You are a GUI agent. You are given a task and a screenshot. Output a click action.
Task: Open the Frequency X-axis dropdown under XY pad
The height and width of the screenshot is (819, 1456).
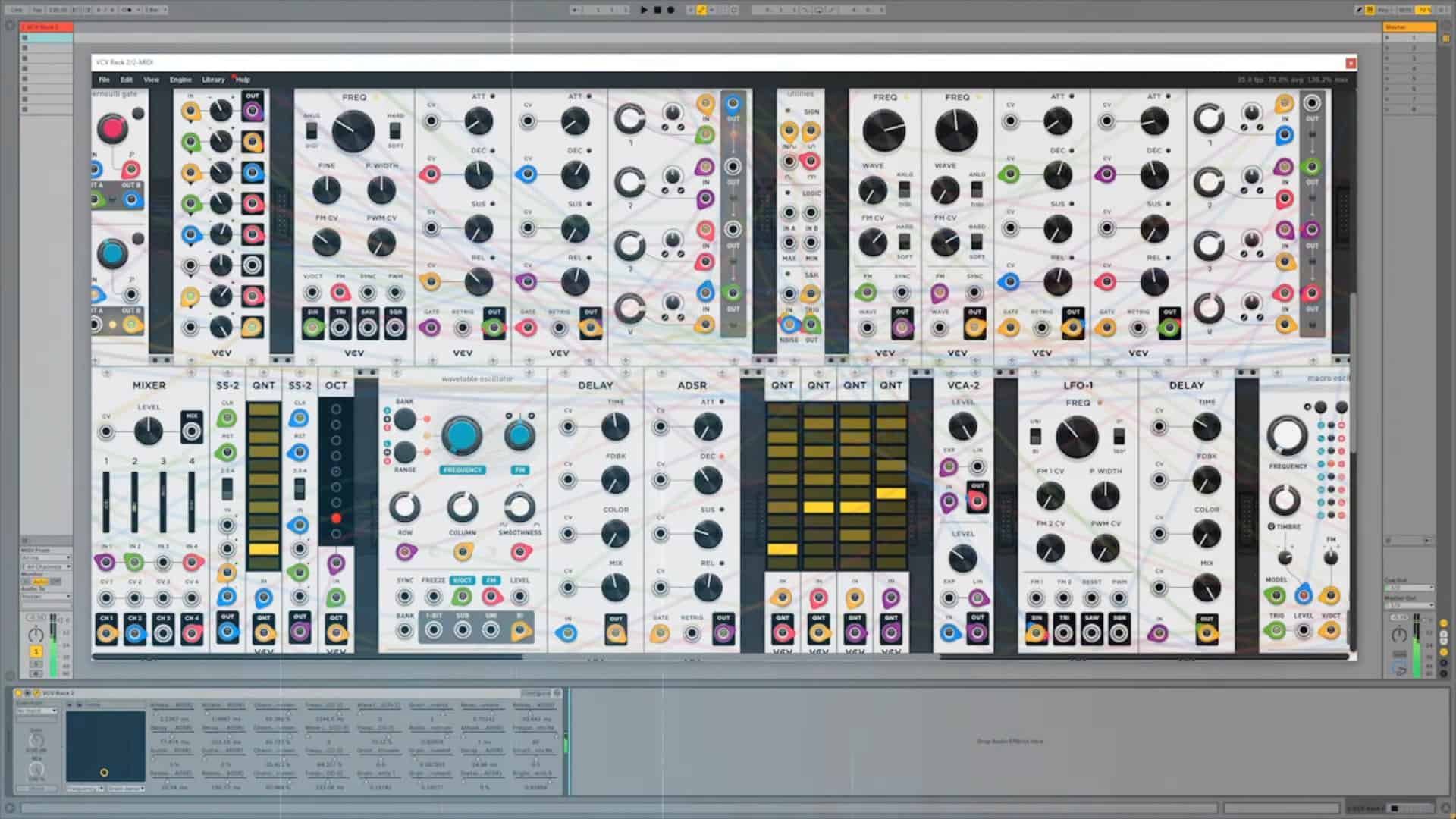pos(85,789)
